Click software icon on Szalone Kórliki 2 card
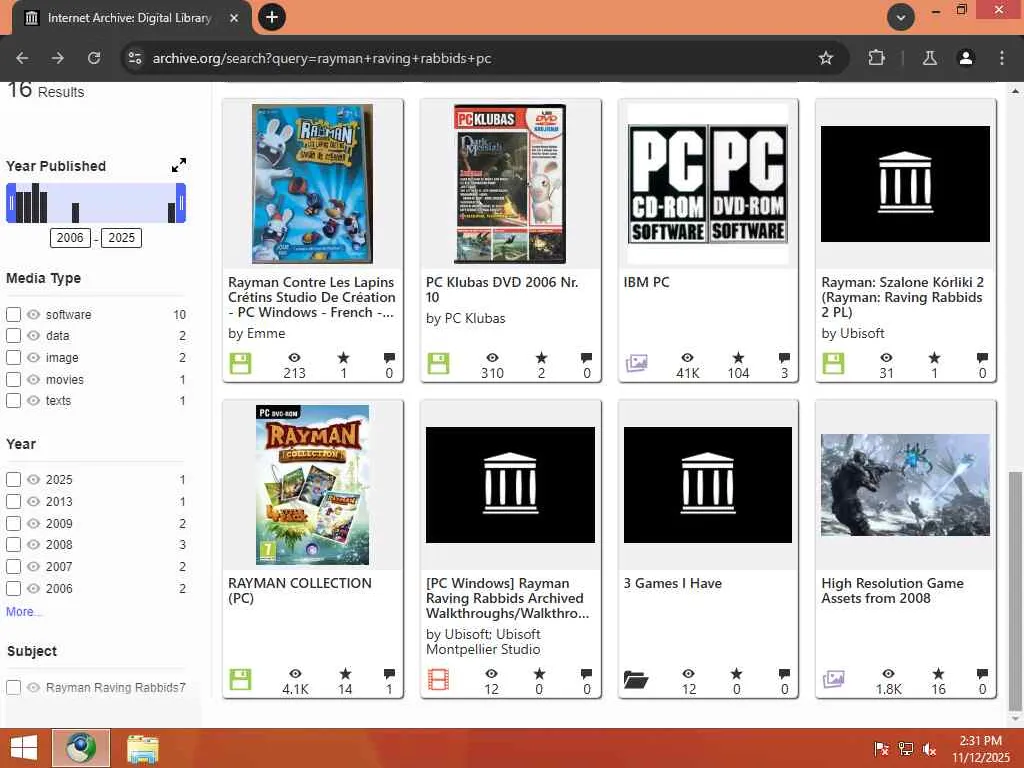Screen dimensions: 1024x768 click(x=833, y=363)
